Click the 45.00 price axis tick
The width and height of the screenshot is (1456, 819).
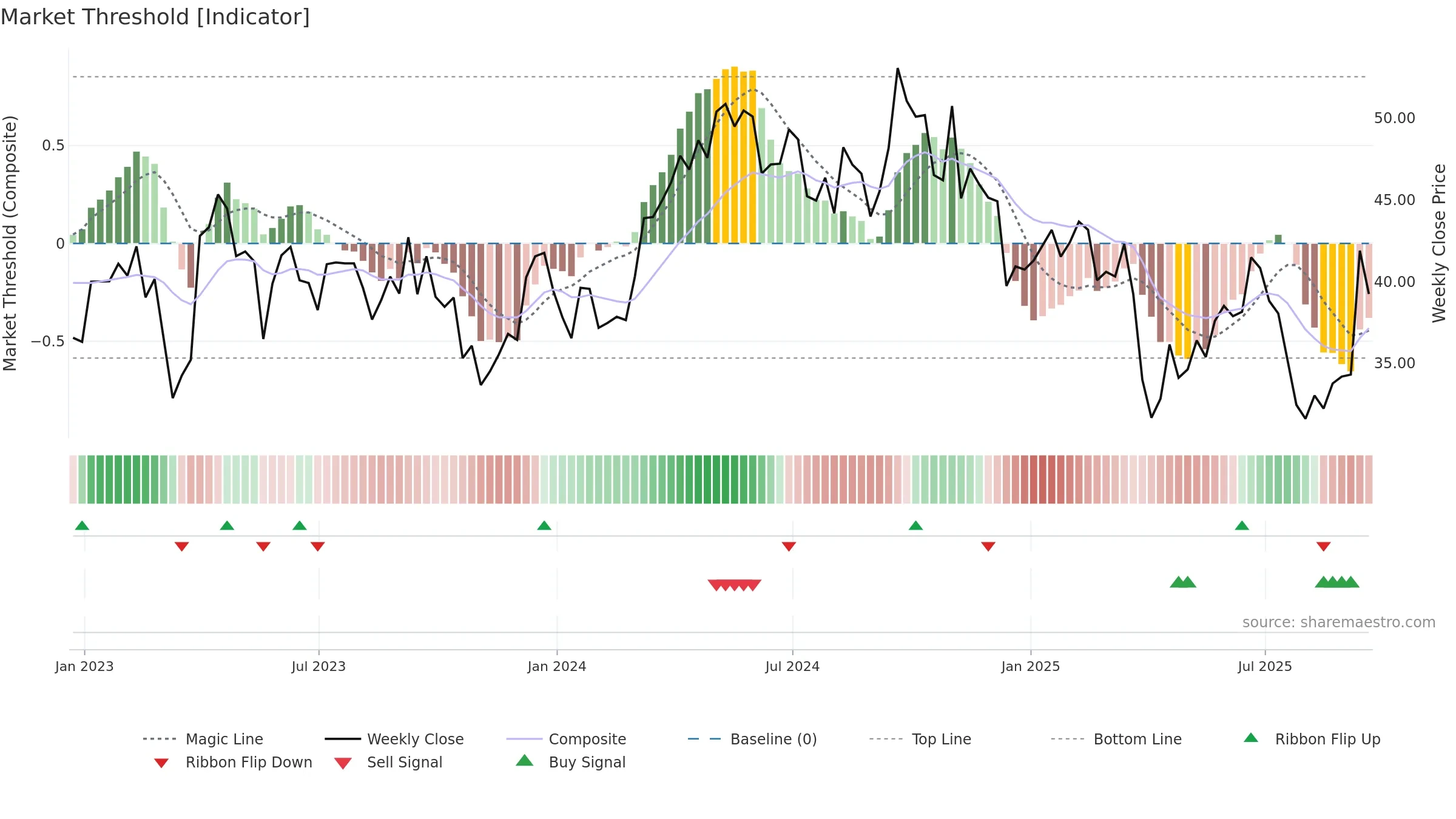point(1395,200)
